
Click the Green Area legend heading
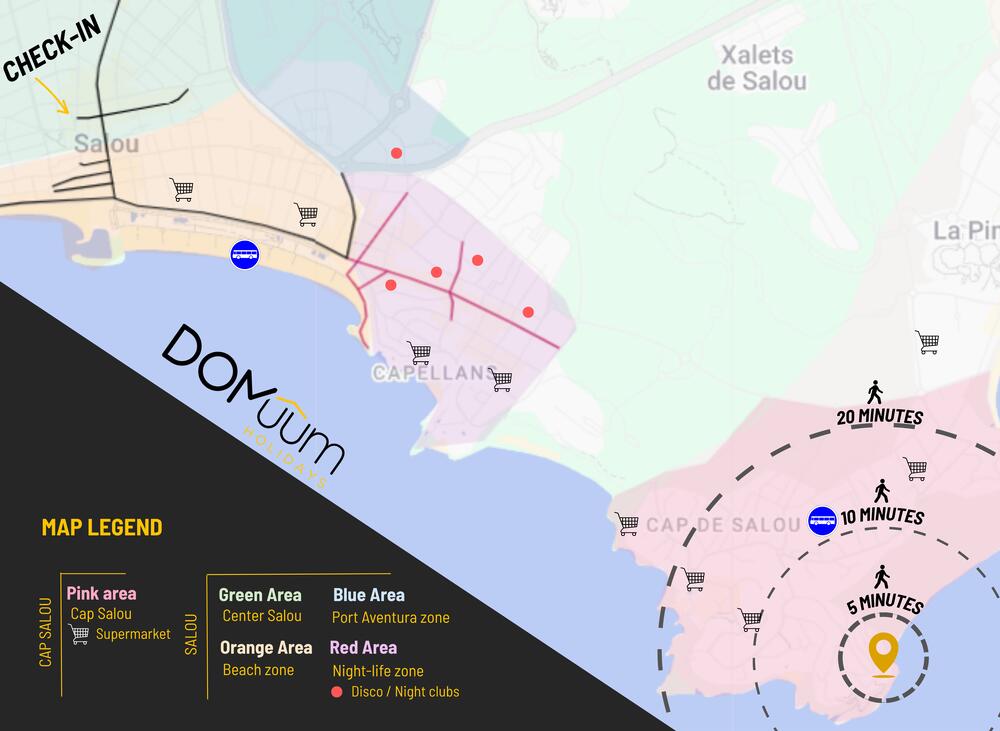pos(260,595)
